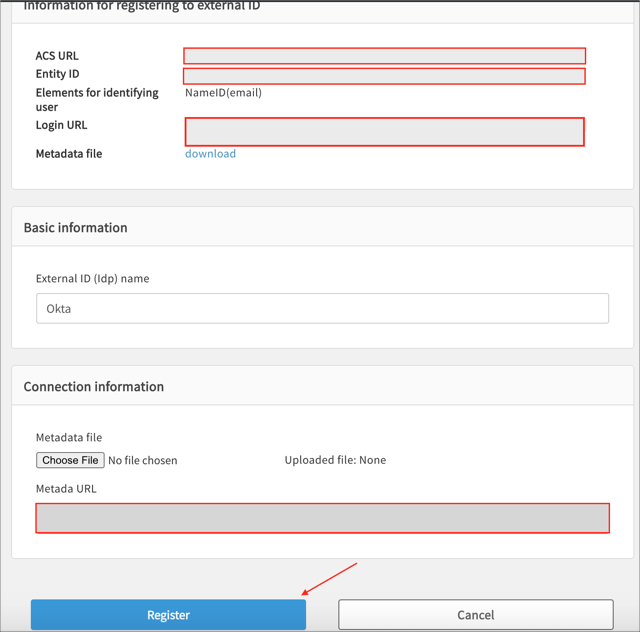Click the 'External ID (Idp) name' label
640x632 pixels.
92,278
